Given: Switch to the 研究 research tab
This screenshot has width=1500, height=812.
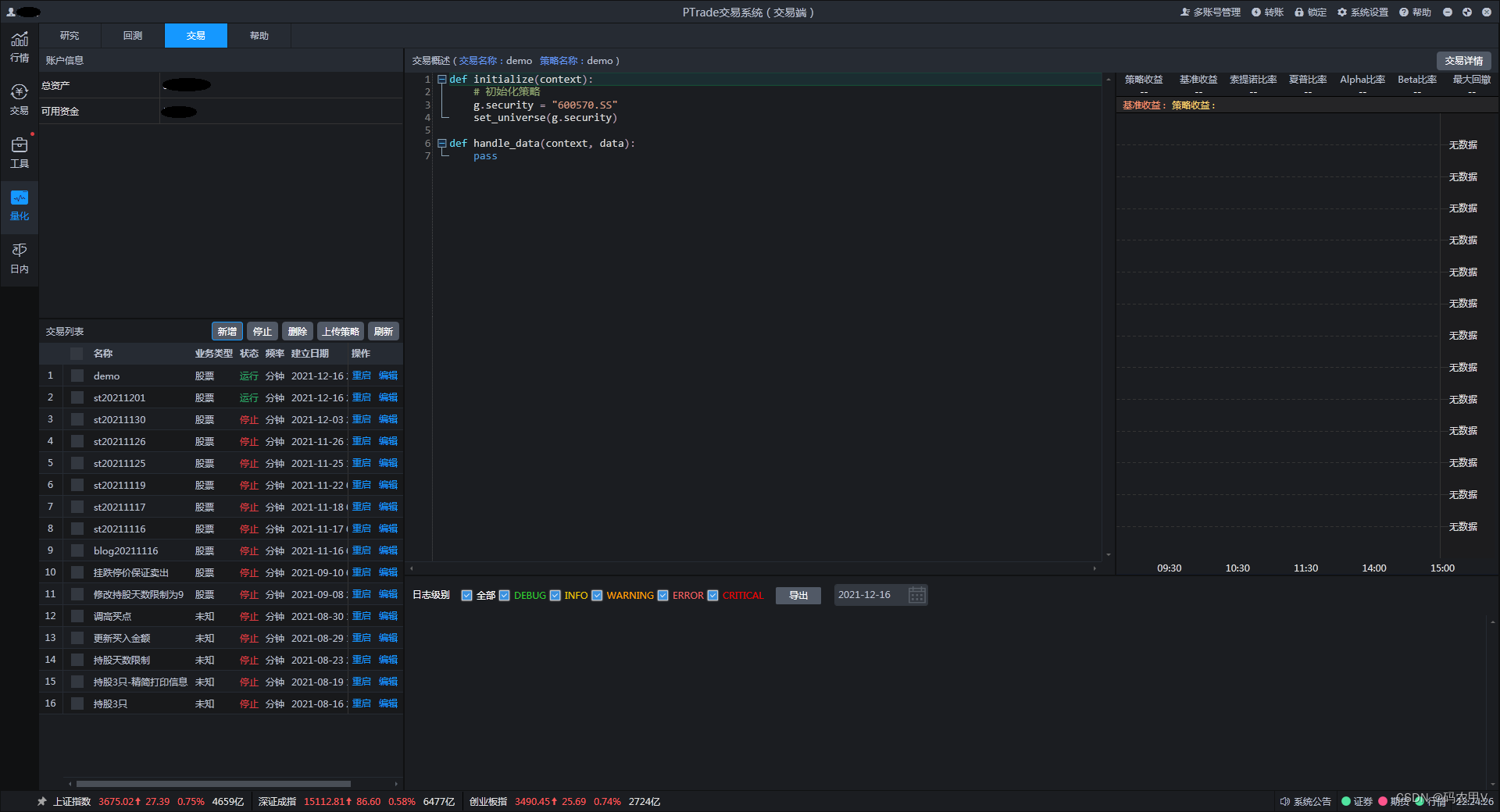Looking at the screenshot, I should (70, 35).
